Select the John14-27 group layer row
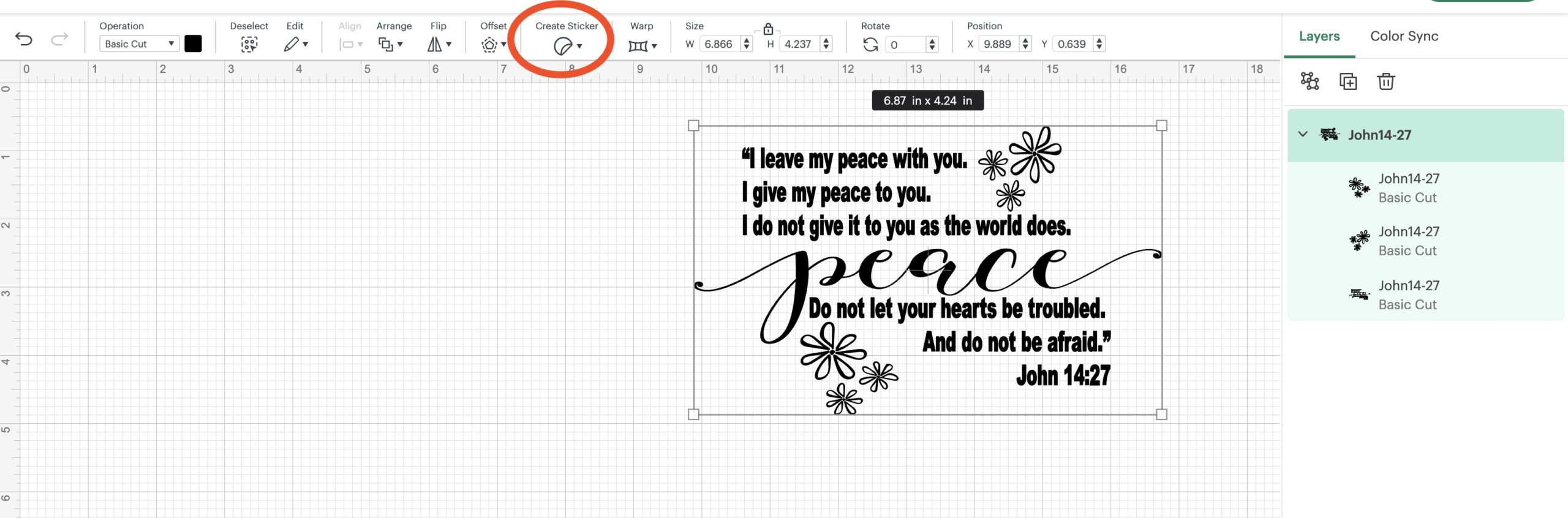 [1425, 135]
